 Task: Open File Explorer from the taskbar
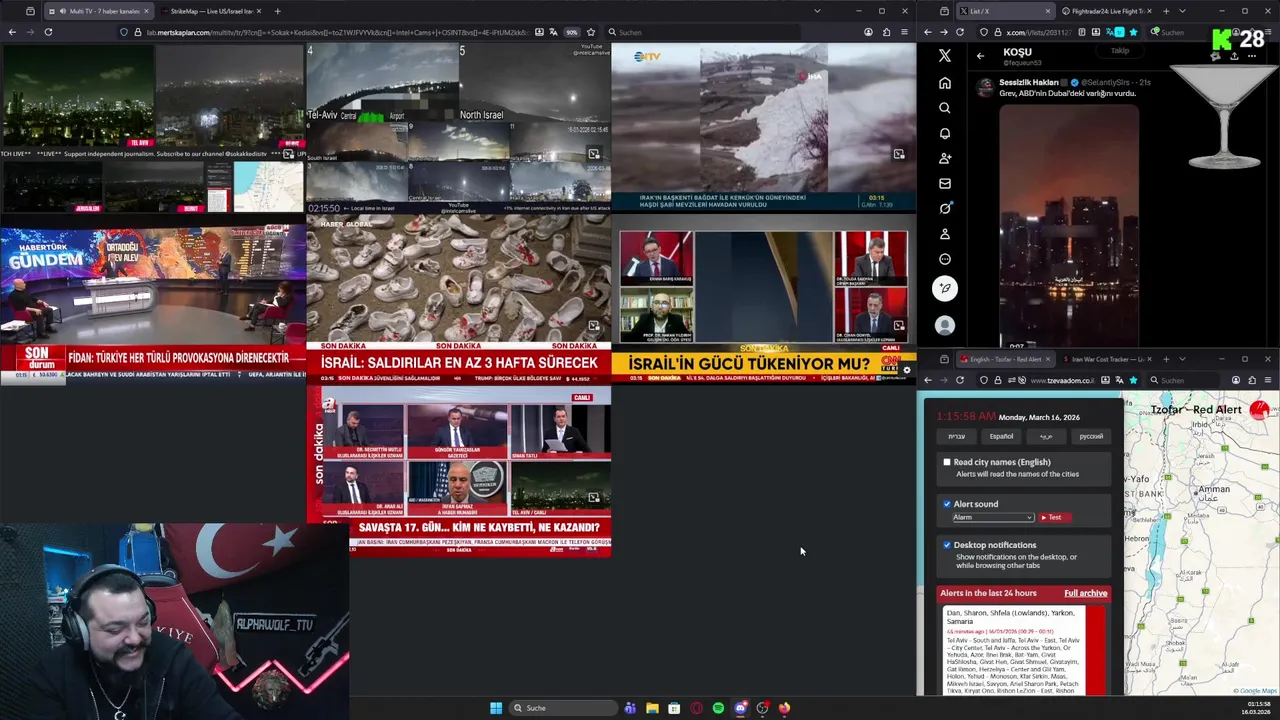click(x=652, y=708)
